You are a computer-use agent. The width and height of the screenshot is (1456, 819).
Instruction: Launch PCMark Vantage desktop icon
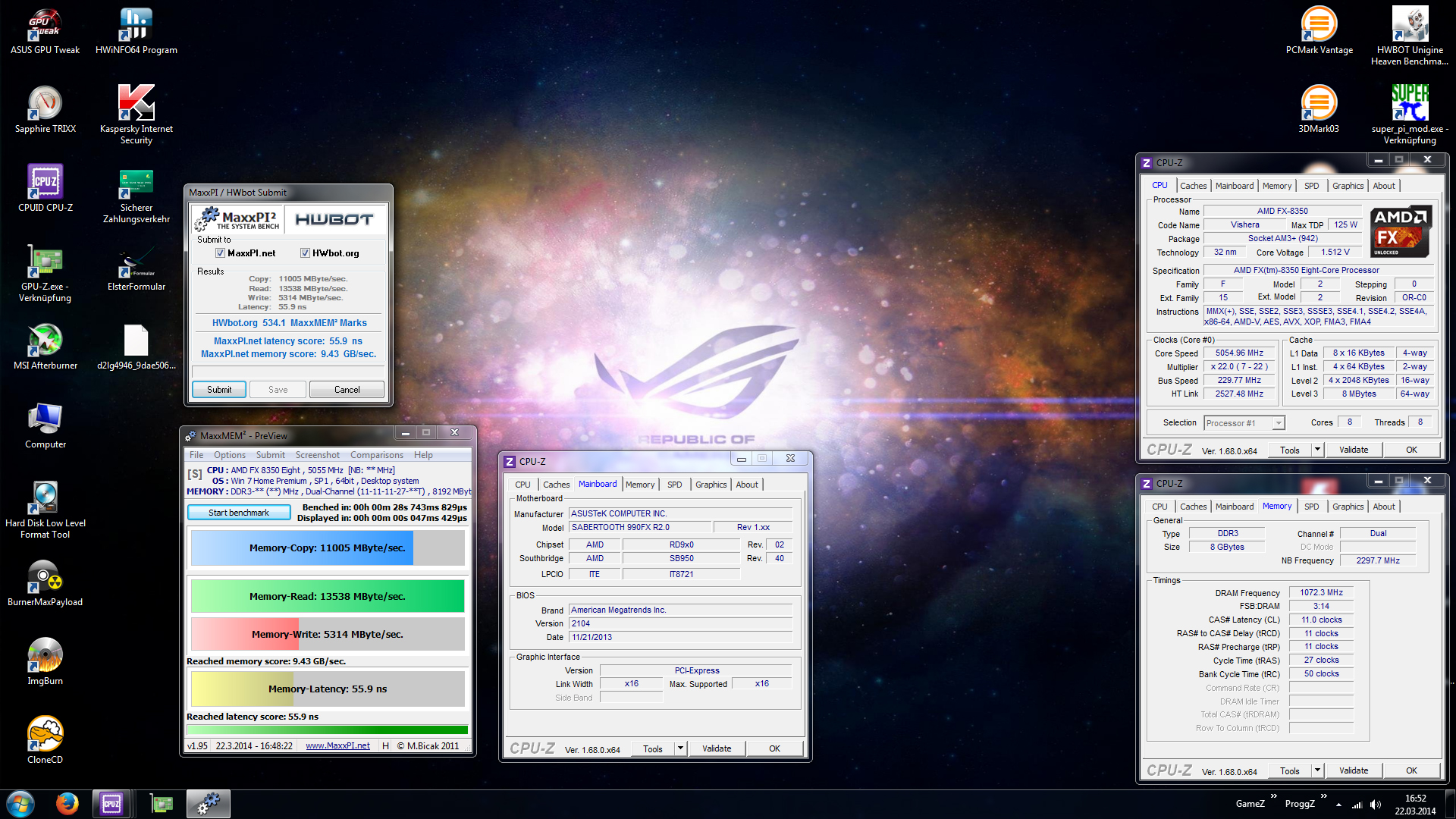pos(1319,32)
